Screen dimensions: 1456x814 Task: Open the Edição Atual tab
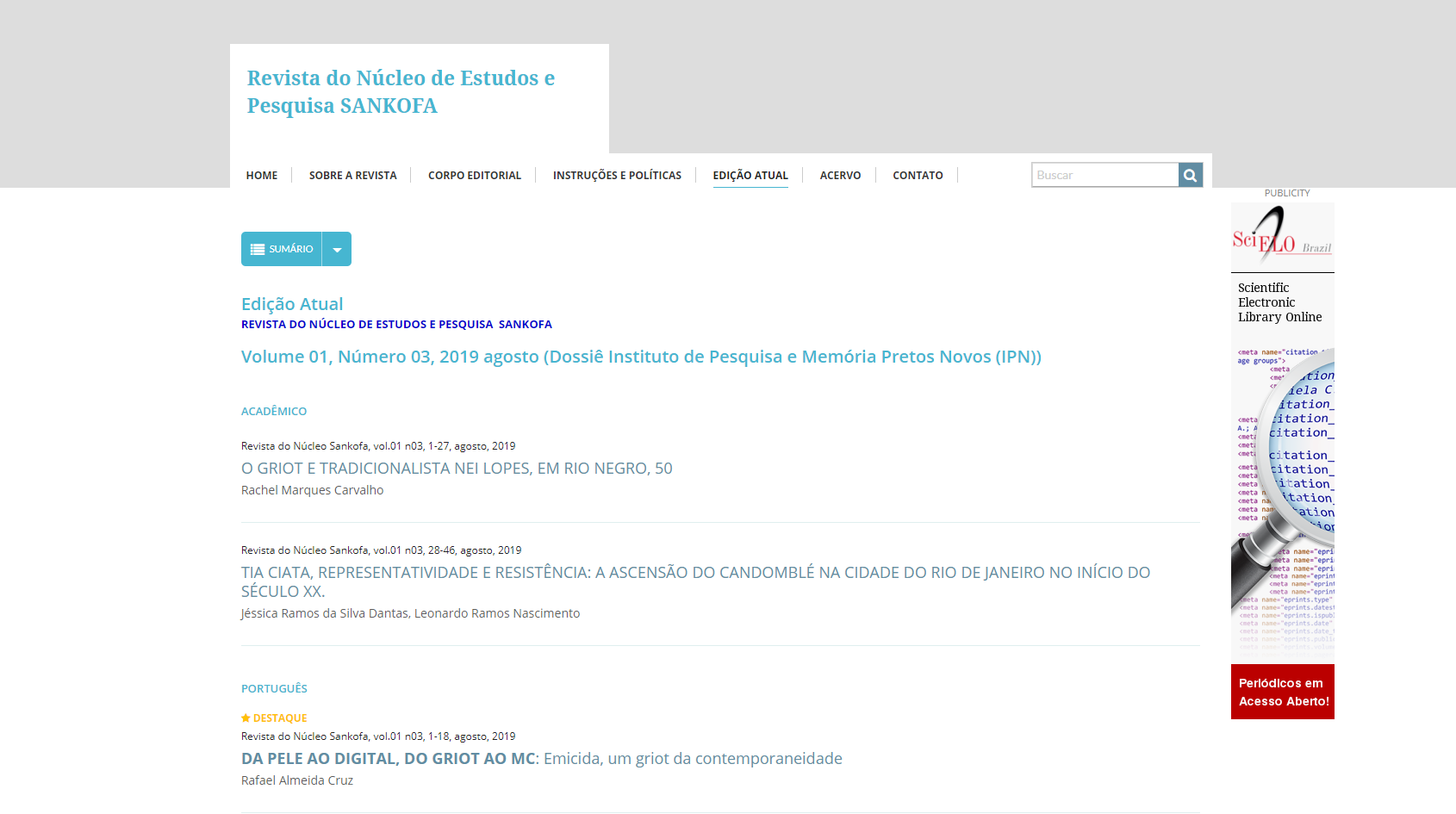pos(750,175)
